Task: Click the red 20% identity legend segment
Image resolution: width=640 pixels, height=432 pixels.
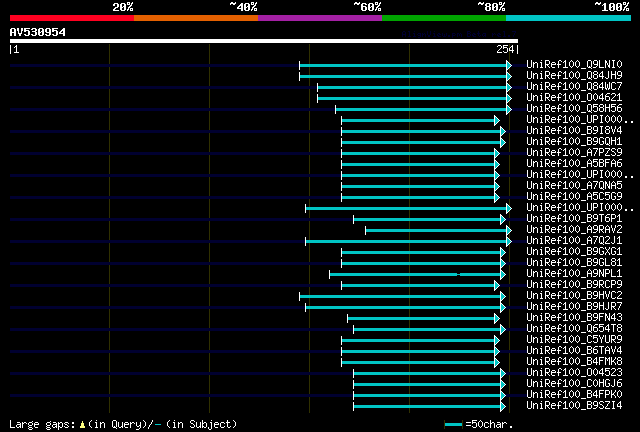Action: [72, 18]
